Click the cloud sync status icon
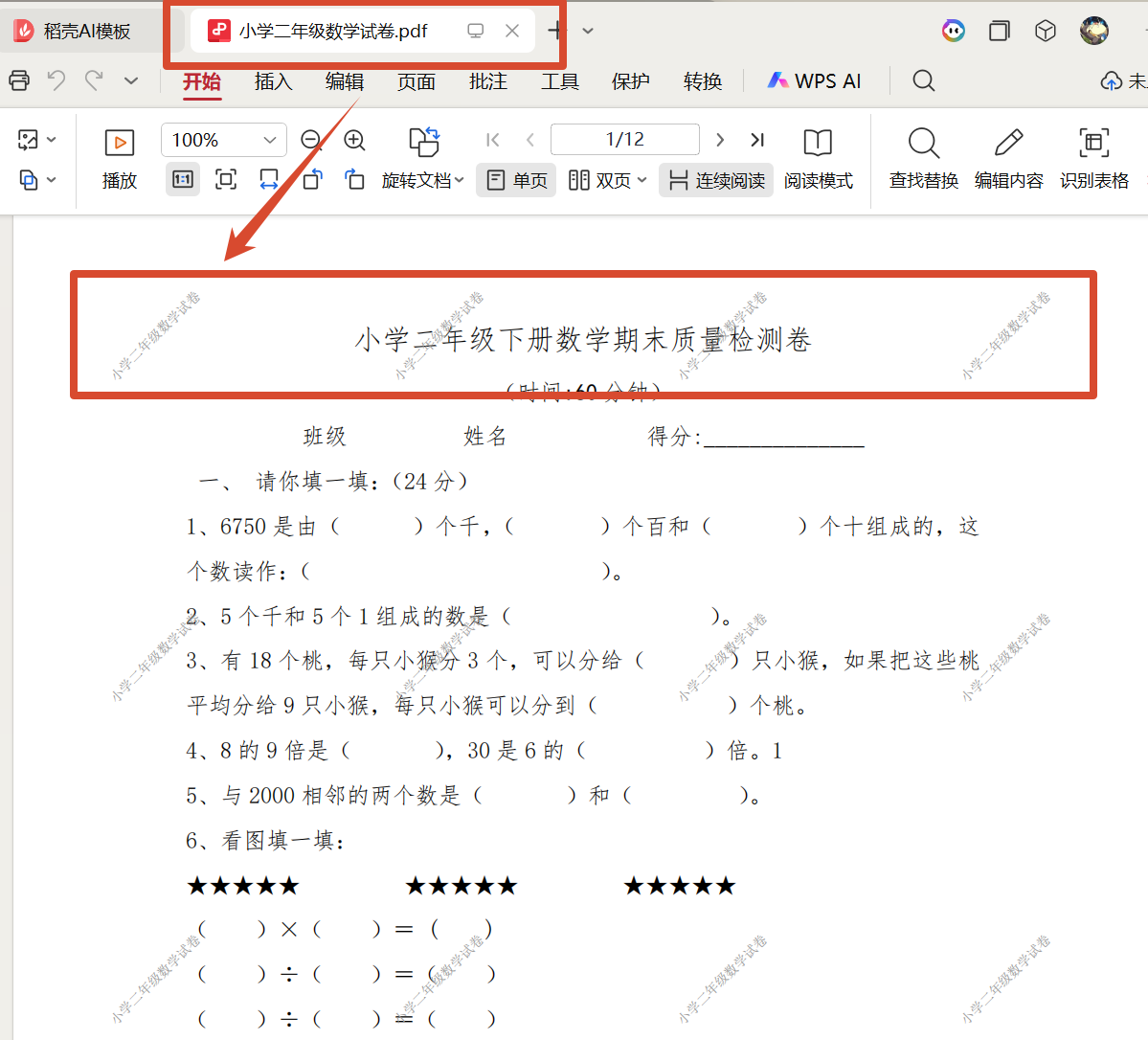This screenshot has height=1040, width=1148. [1112, 81]
